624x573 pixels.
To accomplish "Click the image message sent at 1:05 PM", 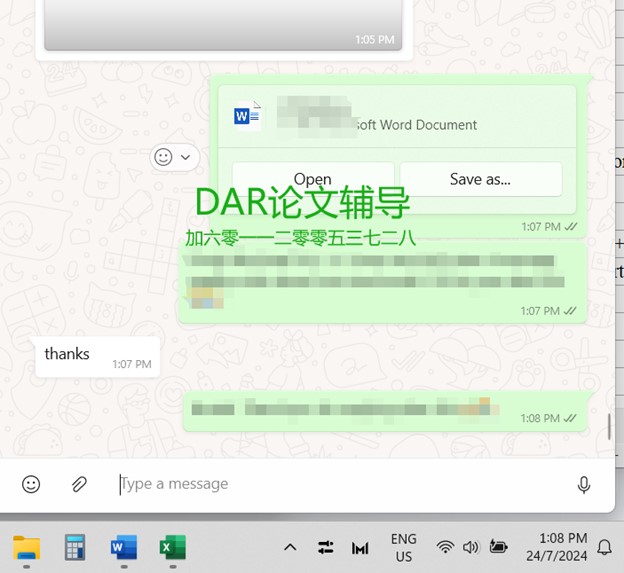I will (223, 25).
